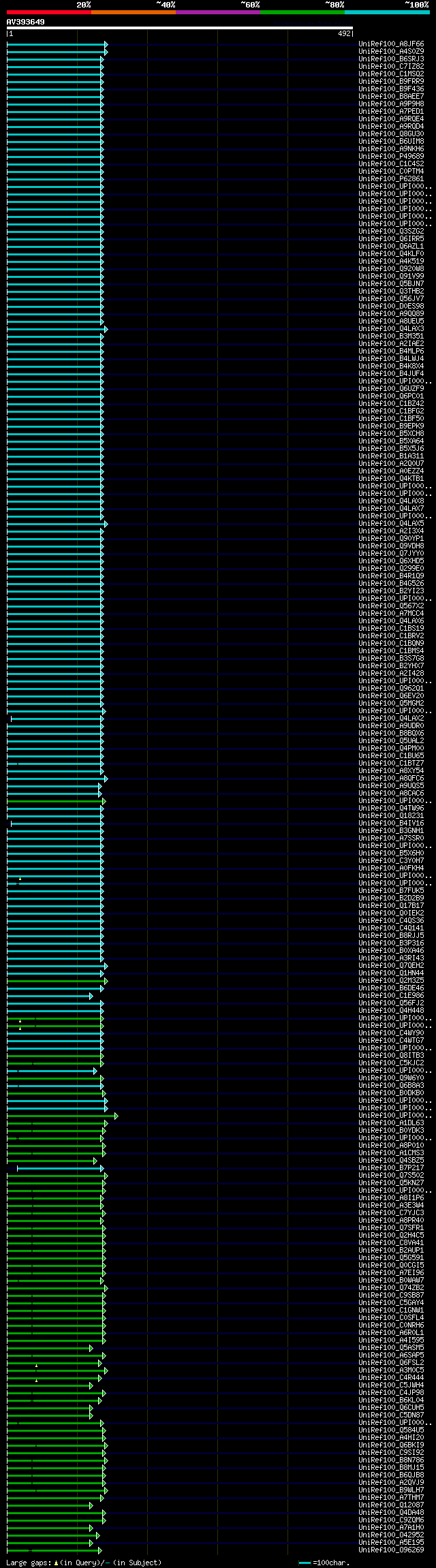Open the UniRef100_B8BQX6 label
The width and height of the screenshot is (436, 1568).
coord(391,734)
